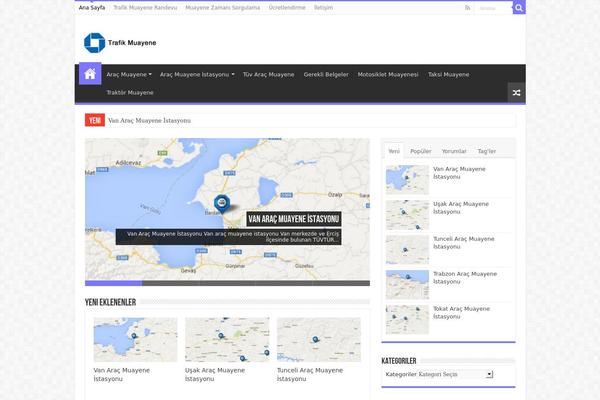Open Motosiklet Muayenesi menu item

pos(388,75)
